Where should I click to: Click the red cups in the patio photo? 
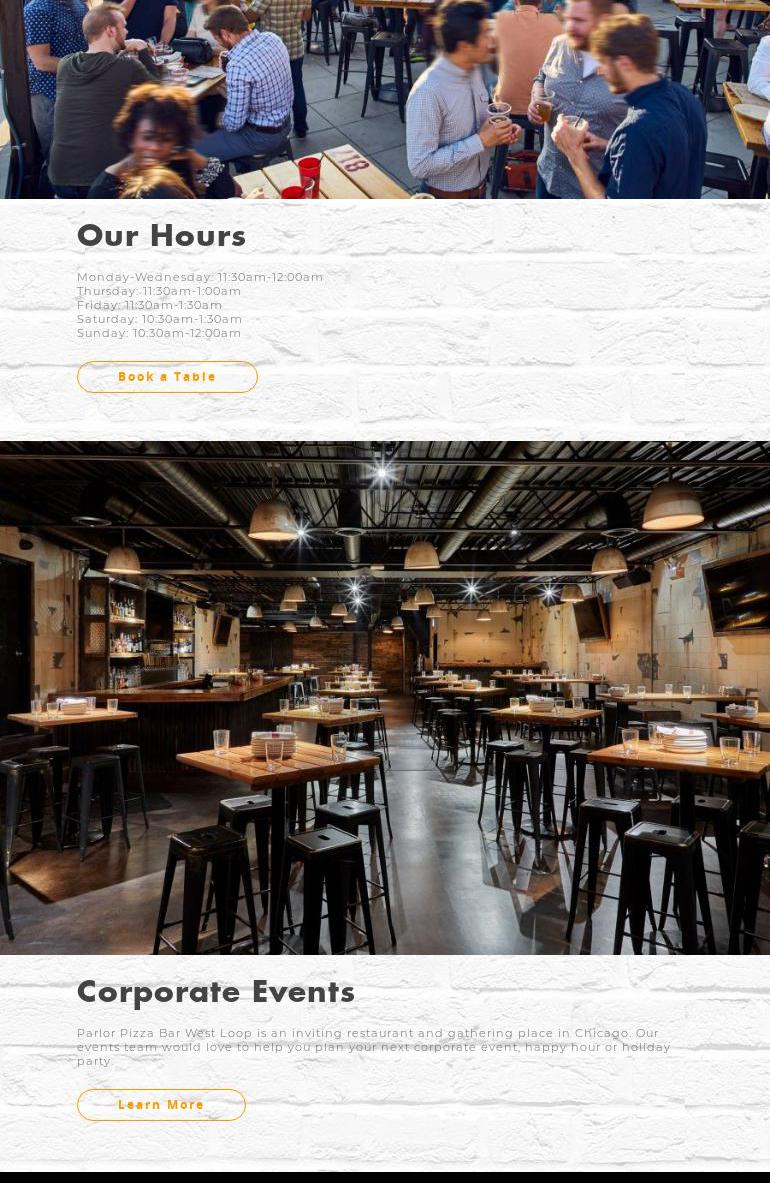(x=303, y=178)
